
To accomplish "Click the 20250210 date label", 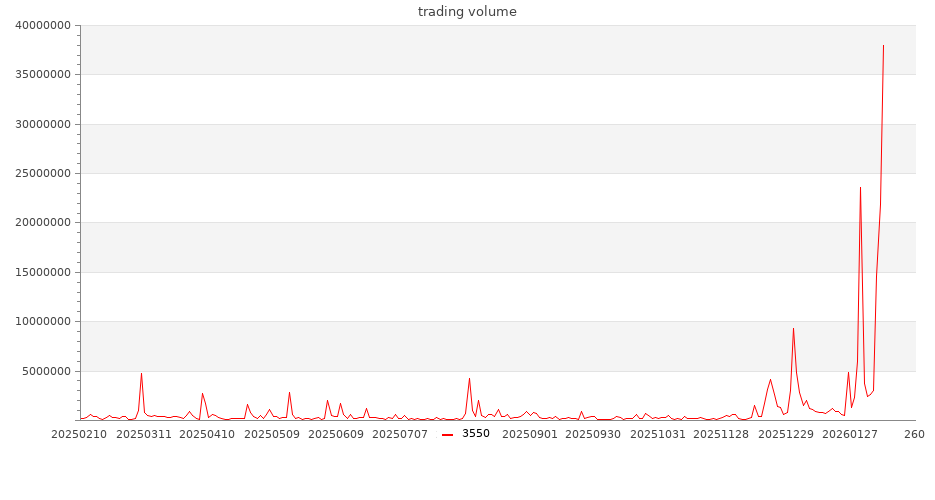I will (x=78, y=435).
